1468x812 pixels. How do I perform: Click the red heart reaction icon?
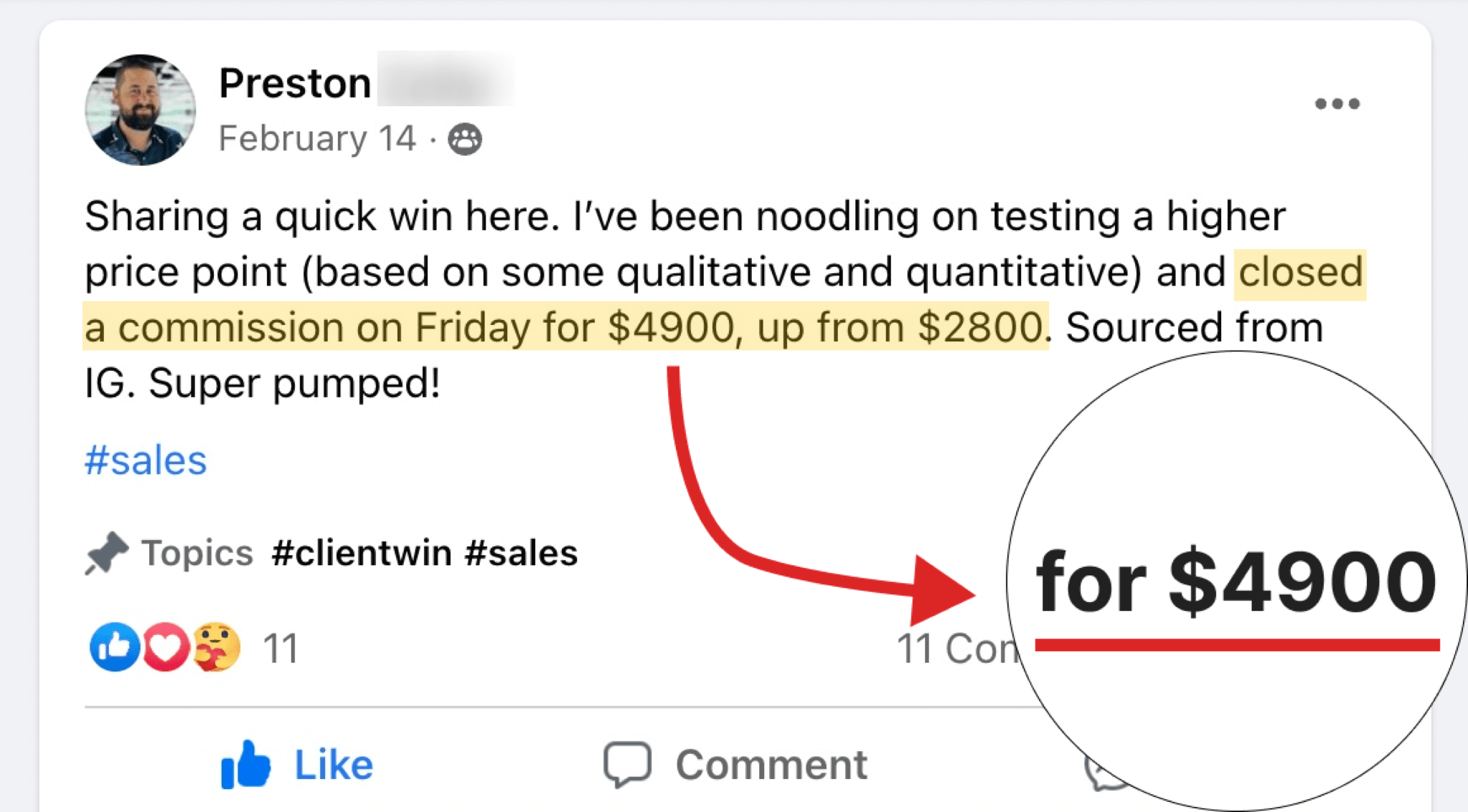[x=165, y=647]
